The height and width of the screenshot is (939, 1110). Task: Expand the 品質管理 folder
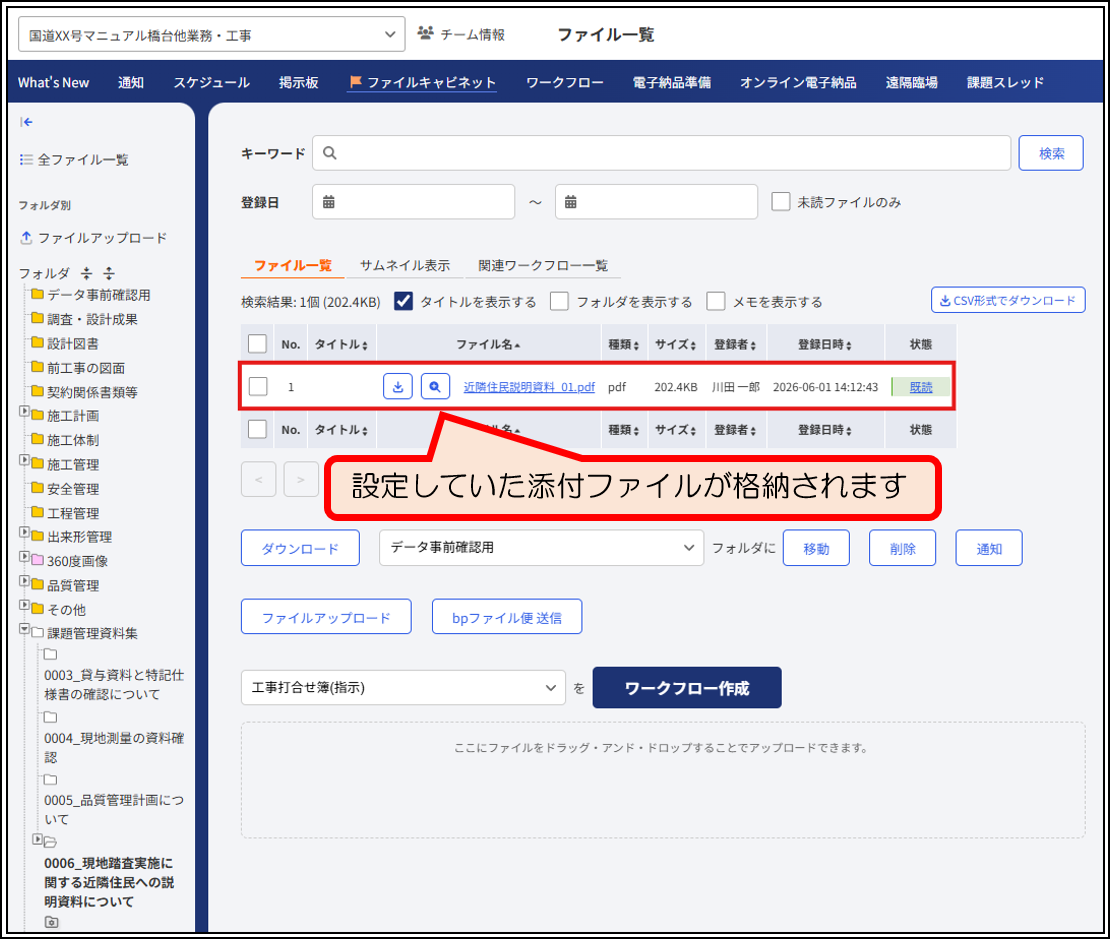click(25, 581)
